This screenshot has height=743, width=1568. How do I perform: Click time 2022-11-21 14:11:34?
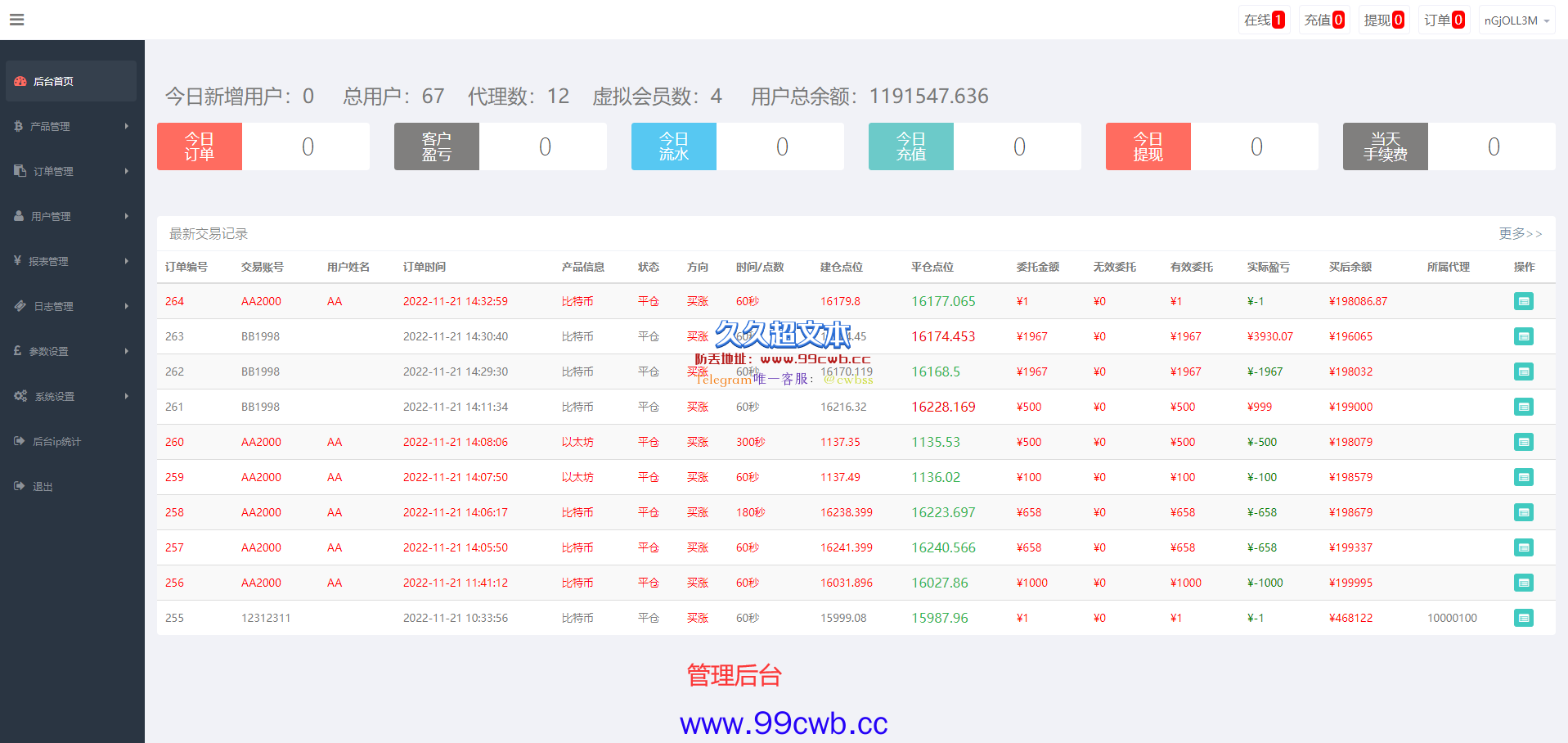point(456,407)
